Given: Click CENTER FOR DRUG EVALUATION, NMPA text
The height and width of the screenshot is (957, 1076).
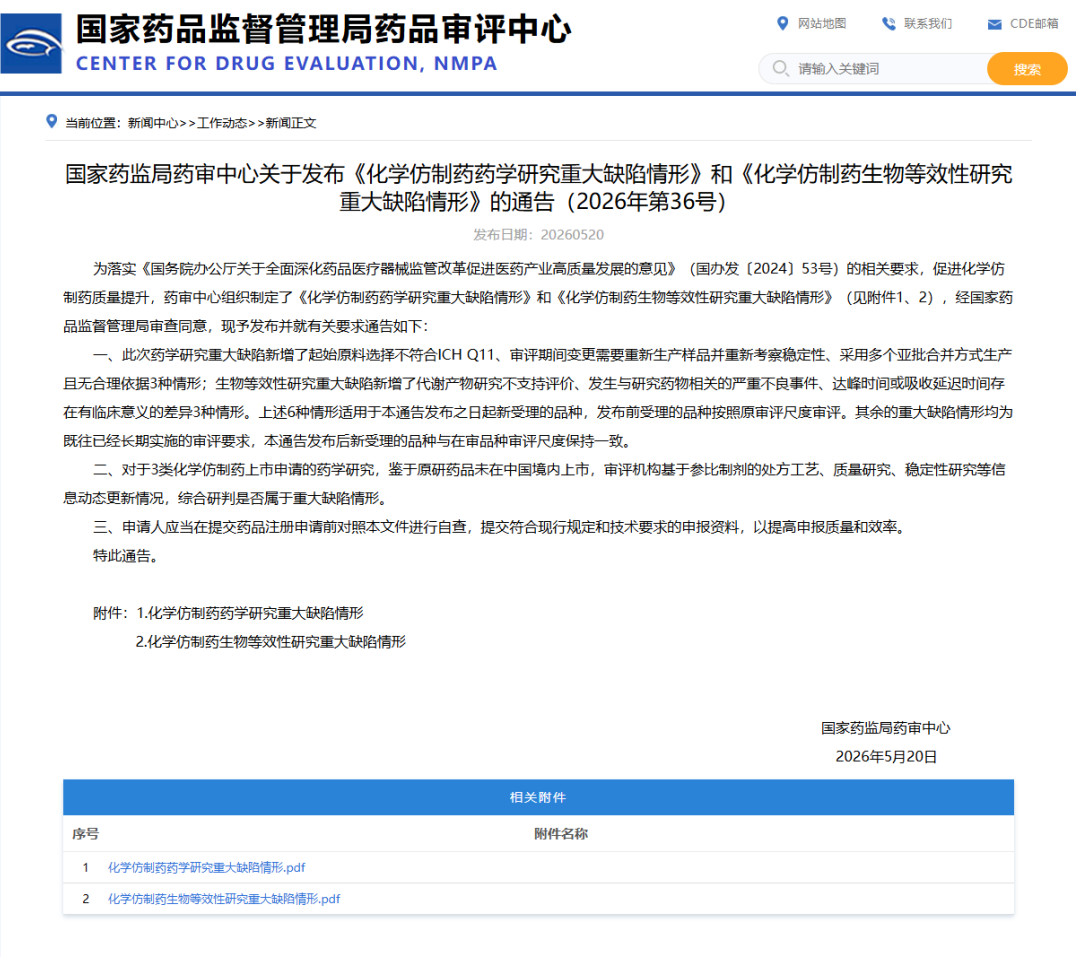Looking at the screenshot, I should pos(286,64).
